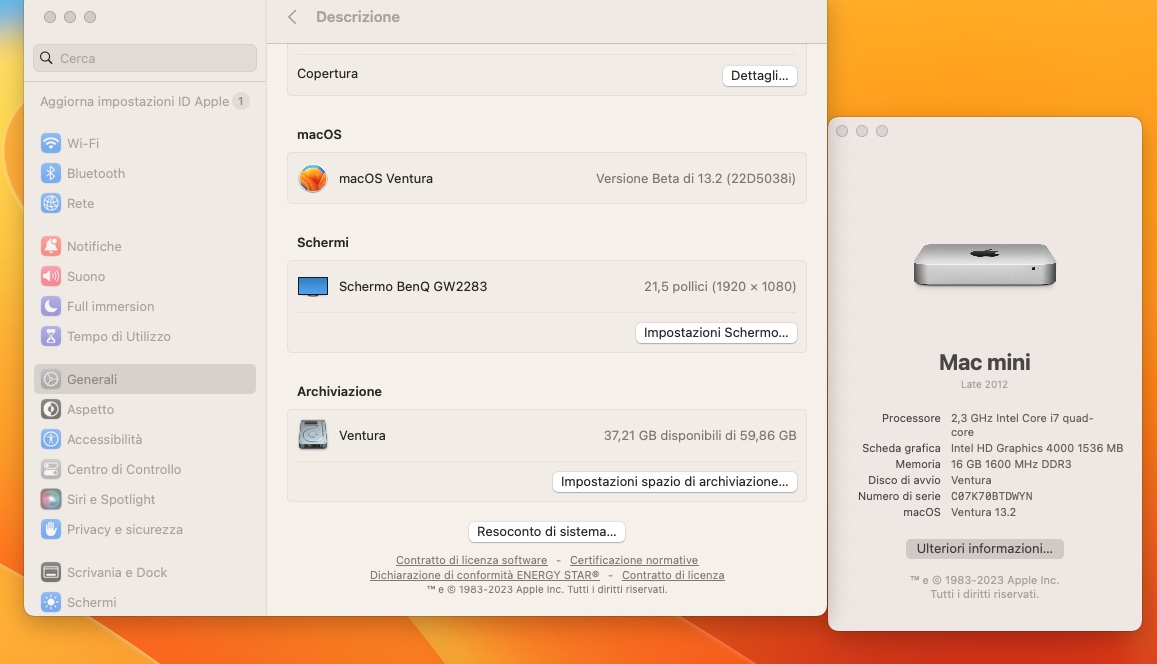This screenshot has height=664, width=1157.
Task: Select Generali label in the sidebar
Action: [x=92, y=379]
